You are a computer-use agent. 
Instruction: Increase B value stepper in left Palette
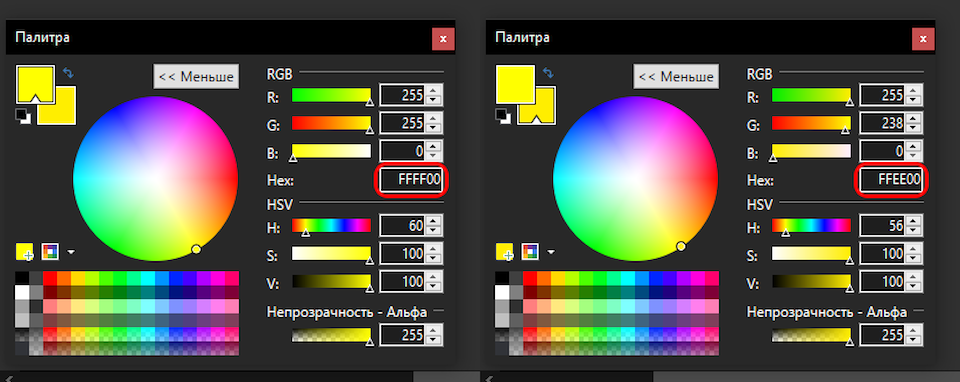tap(433, 146)
